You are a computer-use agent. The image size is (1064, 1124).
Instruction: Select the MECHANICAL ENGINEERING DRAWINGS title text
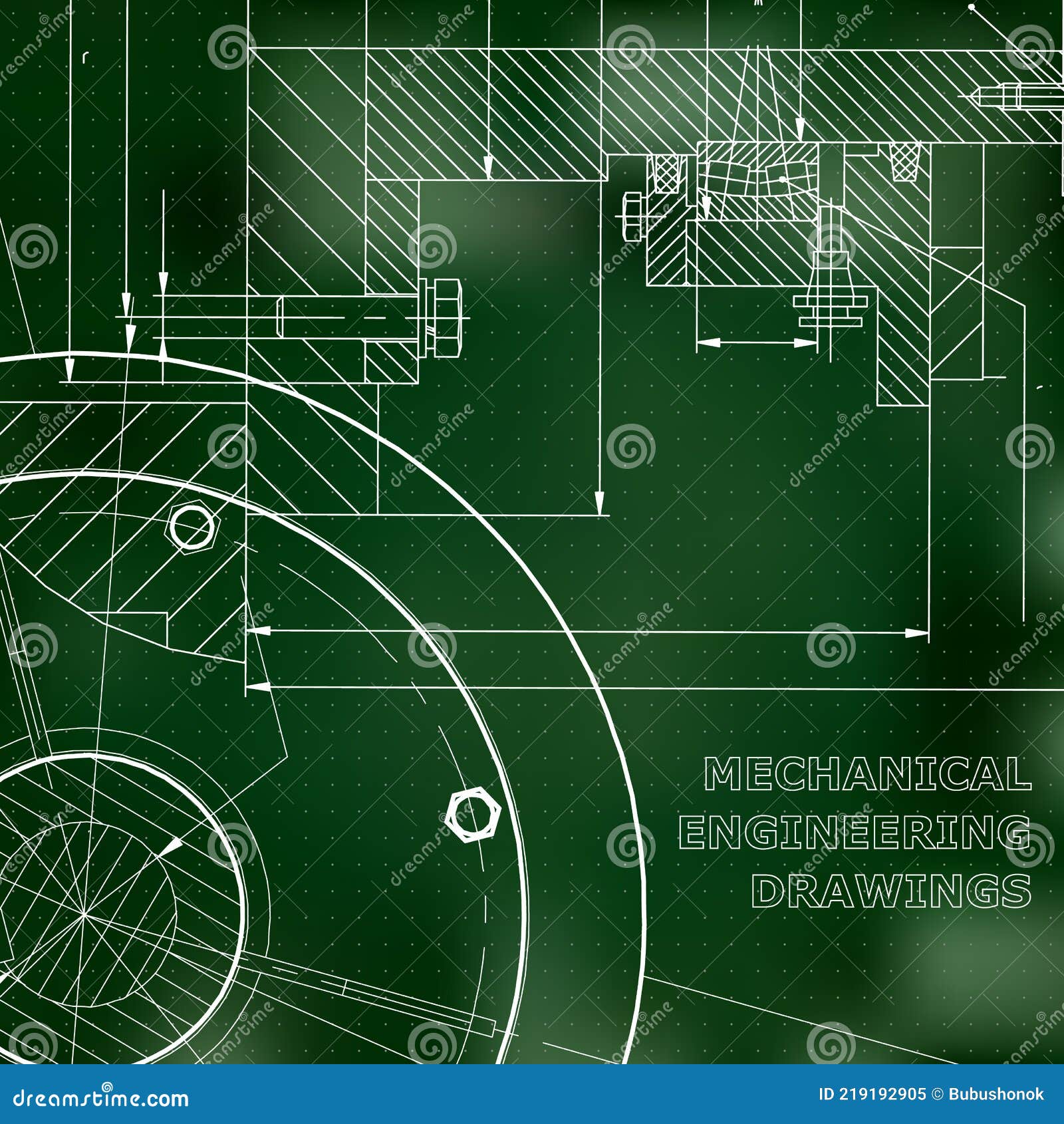(858, 828)
